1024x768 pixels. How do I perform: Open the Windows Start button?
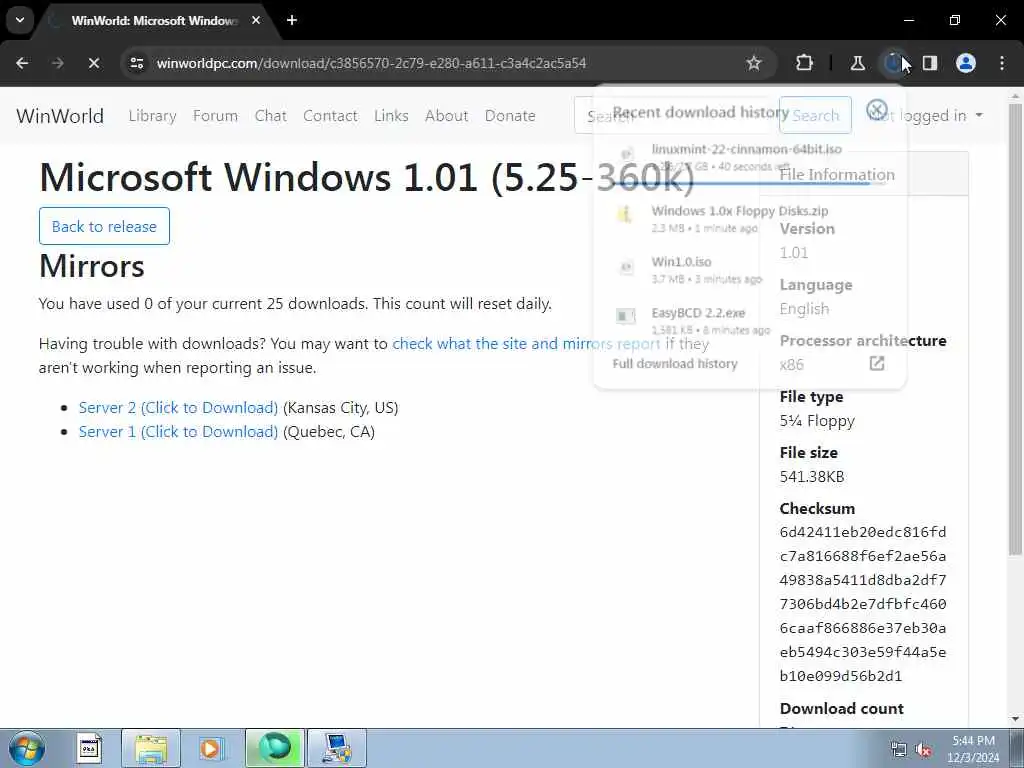tap(26, 748)
